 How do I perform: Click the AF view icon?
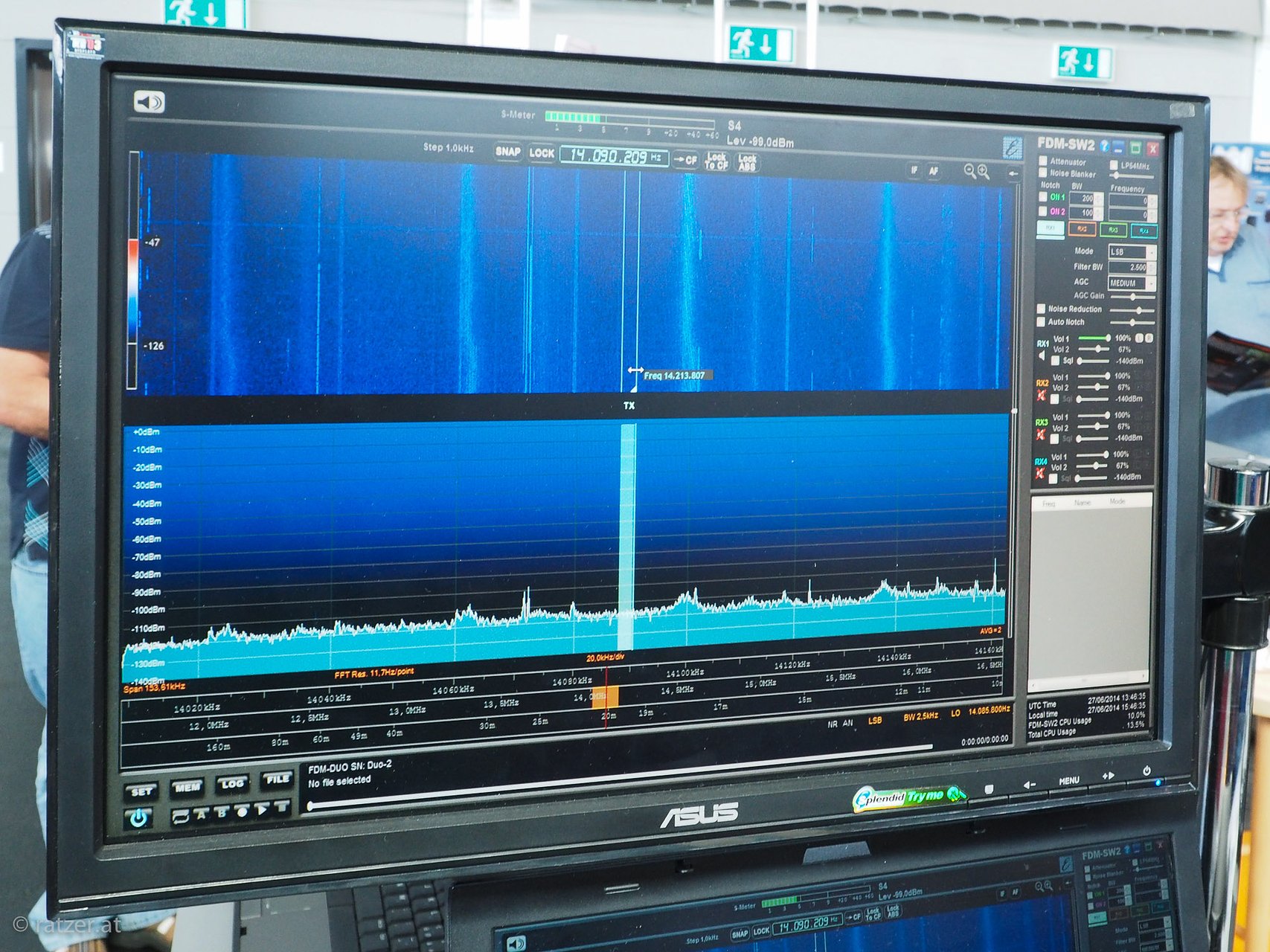pyautogui.click(x=934, y=171)
